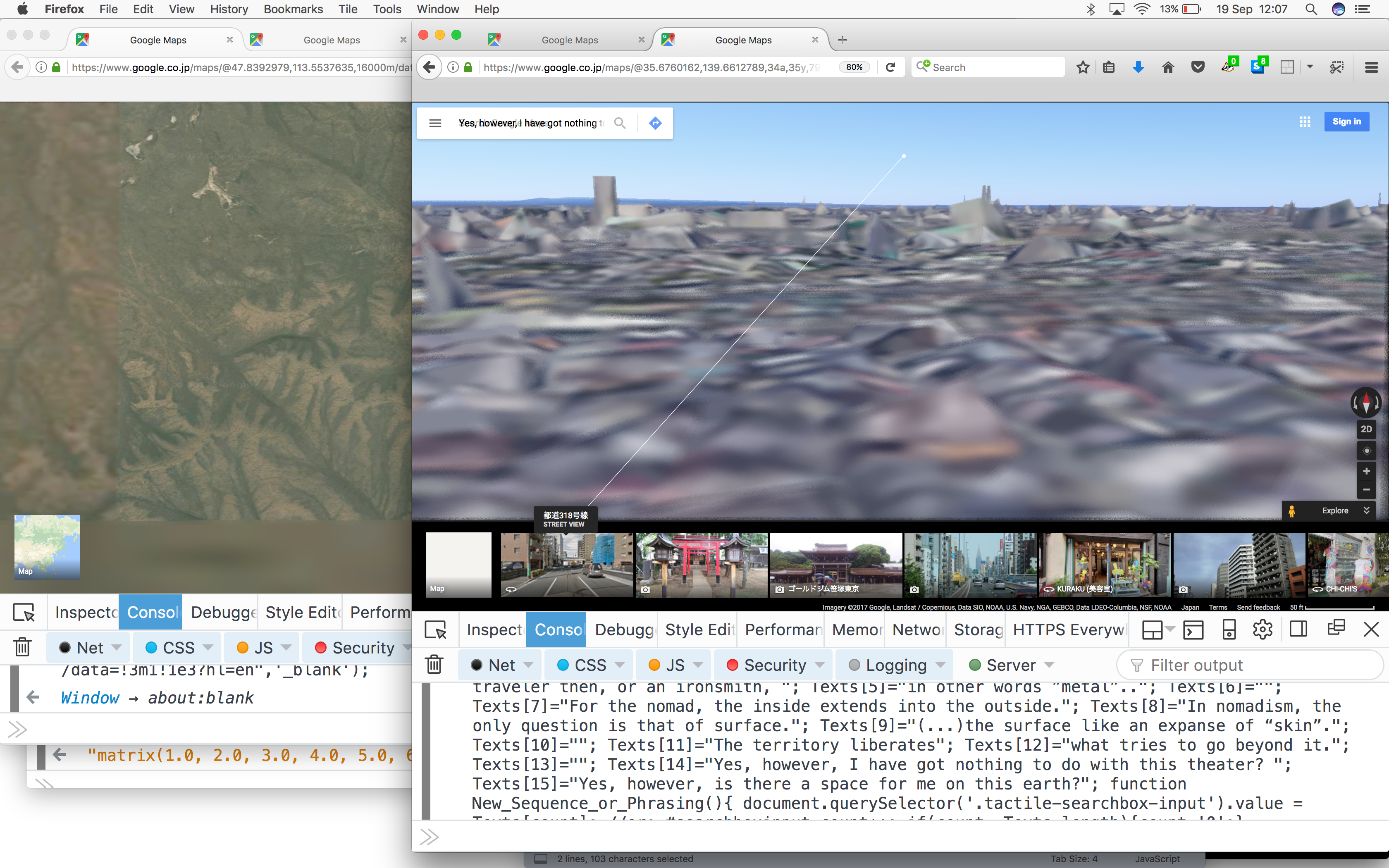Open the red torii shrine photo thumbnail
Viewport: 1389px width, 868px height.
pos(702,565)
